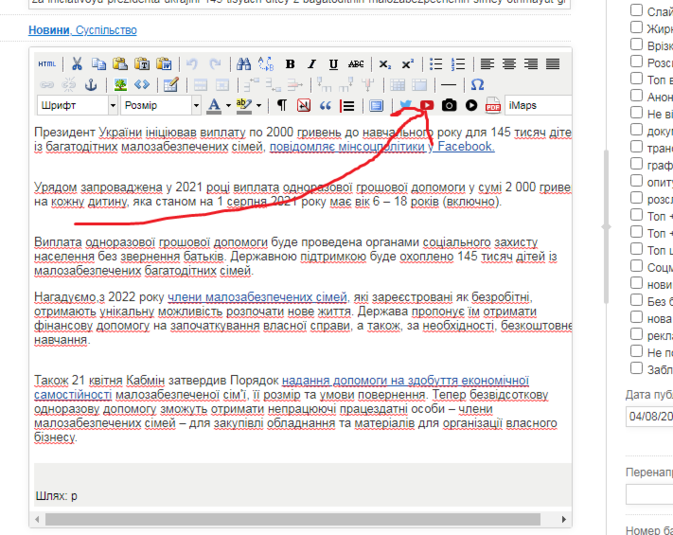The width and height of the screenshot is (673, 535).
Task: Toggle bold formatting in editor
Action: pos(290,64)
